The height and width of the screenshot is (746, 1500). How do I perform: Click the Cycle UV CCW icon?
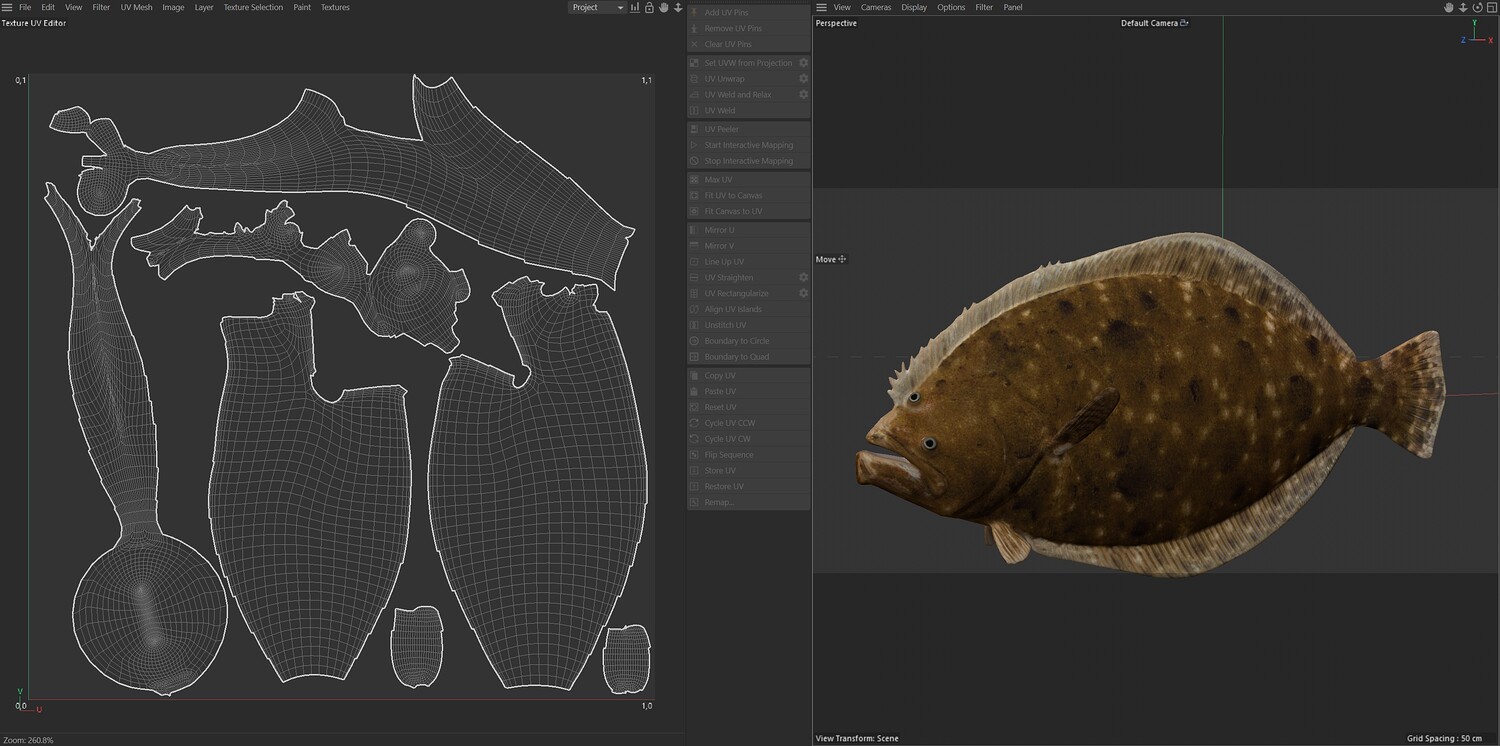695,423
